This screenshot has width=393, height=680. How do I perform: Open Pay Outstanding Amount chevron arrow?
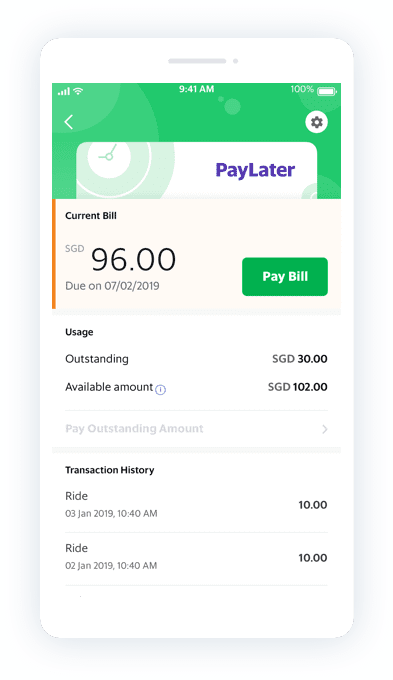tap(324, 429)
